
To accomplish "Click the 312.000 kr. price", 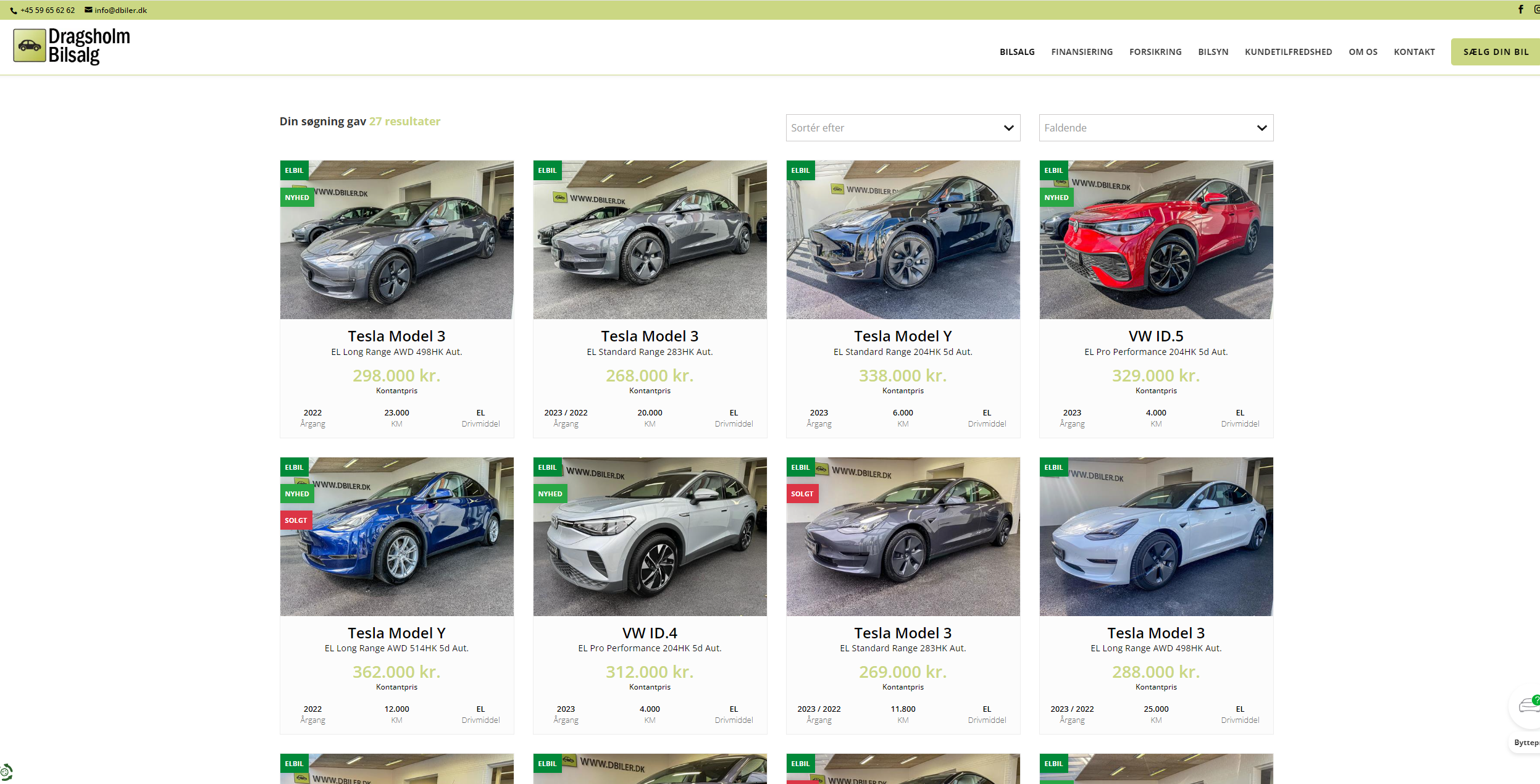I will pyautogui.click(x=650, y=672).
